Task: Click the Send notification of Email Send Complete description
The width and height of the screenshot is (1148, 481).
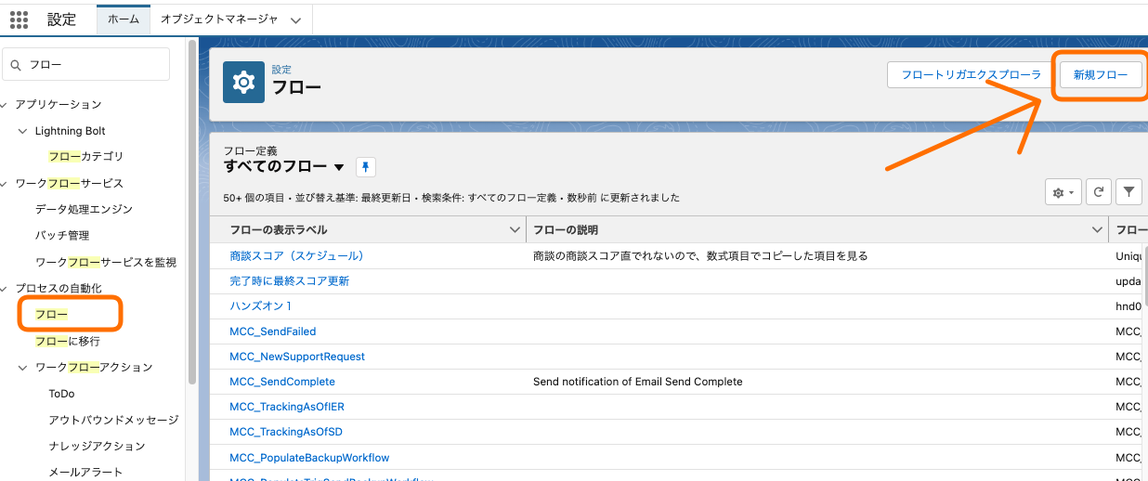Action: pyautogui.click(x=638, y=381)
